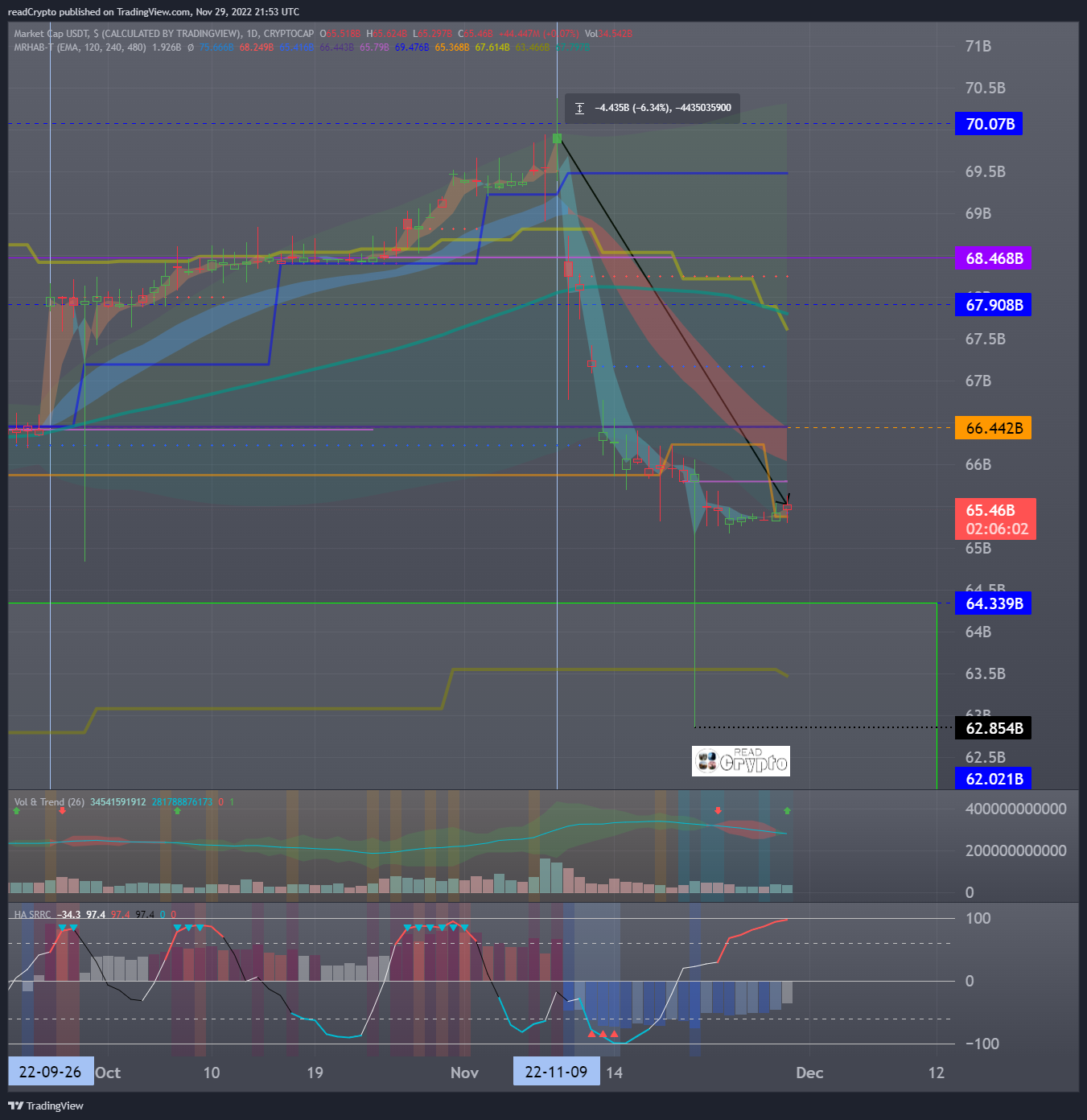Click the −4.435B (−6.34%) measurement tooltip

652,108
